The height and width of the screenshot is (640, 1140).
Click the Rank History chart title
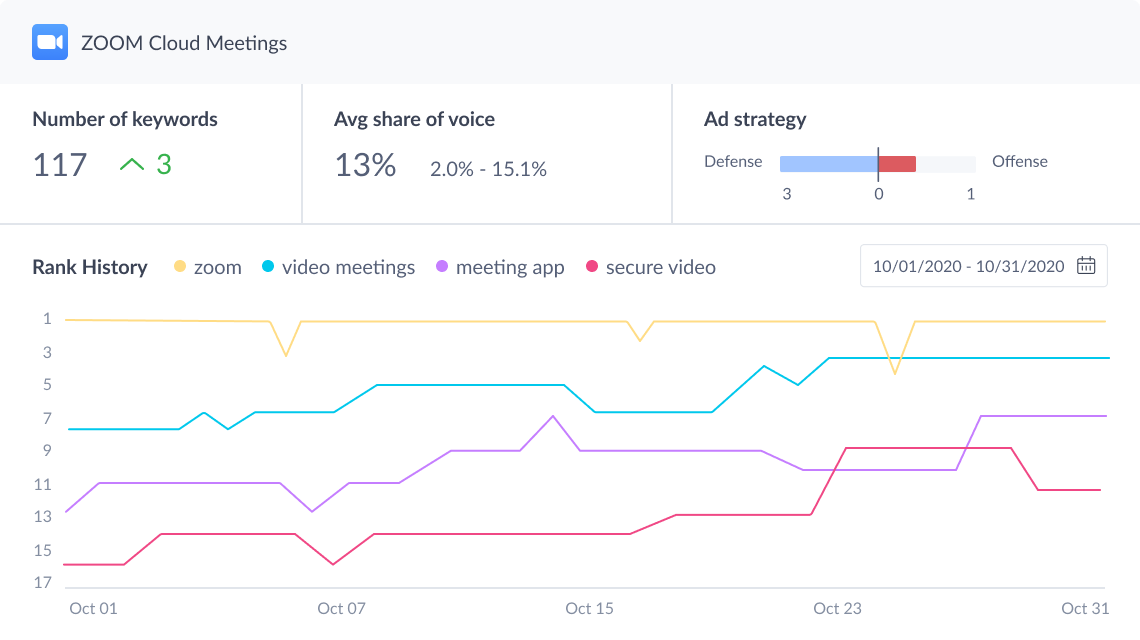(90, 267)
